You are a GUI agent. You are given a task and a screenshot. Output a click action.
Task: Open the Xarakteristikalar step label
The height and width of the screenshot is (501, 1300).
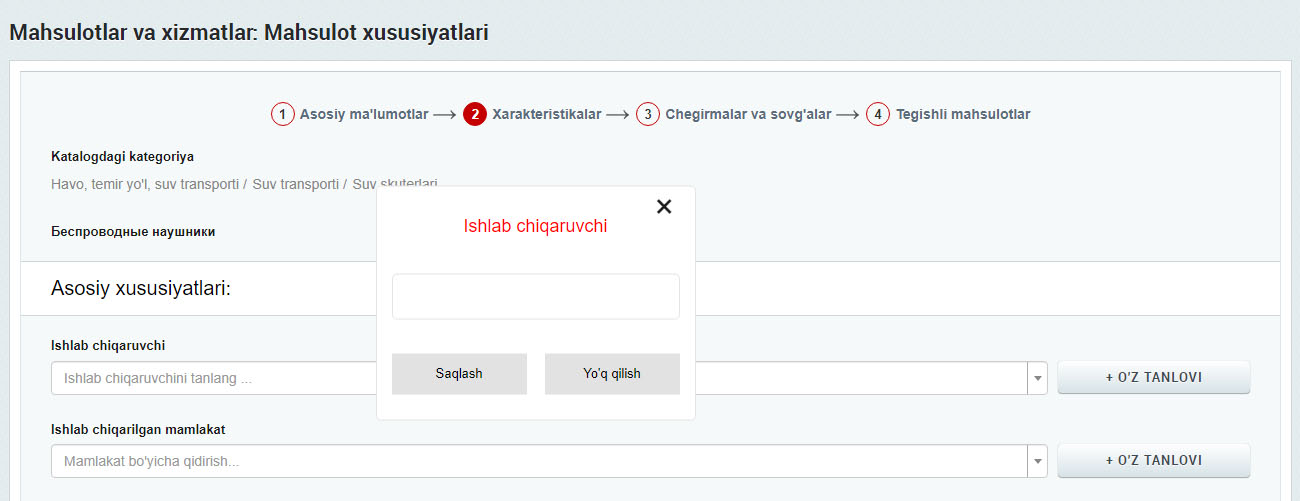pyautogui.click(x=546, y=114)
